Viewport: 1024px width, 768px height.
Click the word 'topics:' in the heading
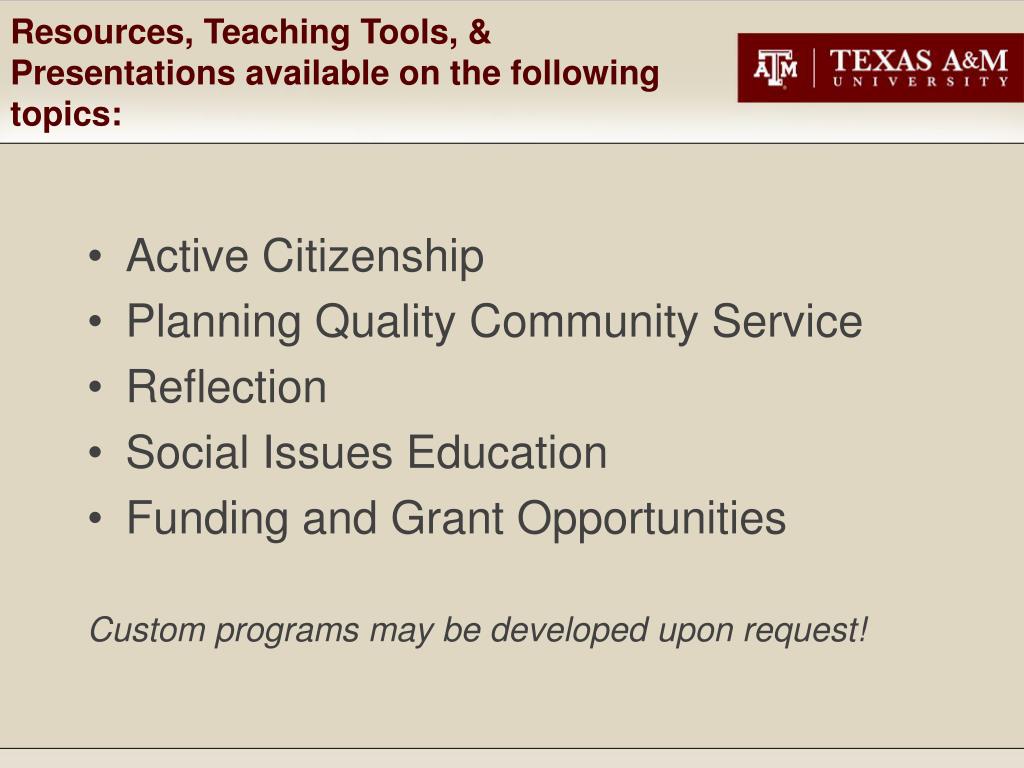coord(66,114)
